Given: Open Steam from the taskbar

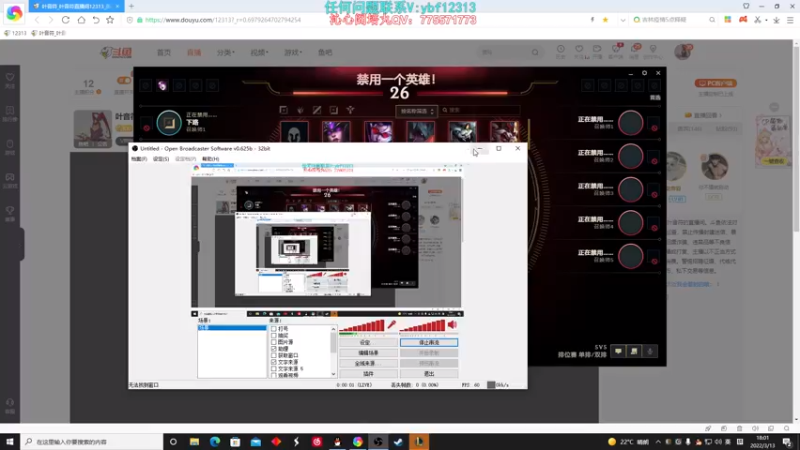Looking at the screenshot, I should [x=398, y=442].
